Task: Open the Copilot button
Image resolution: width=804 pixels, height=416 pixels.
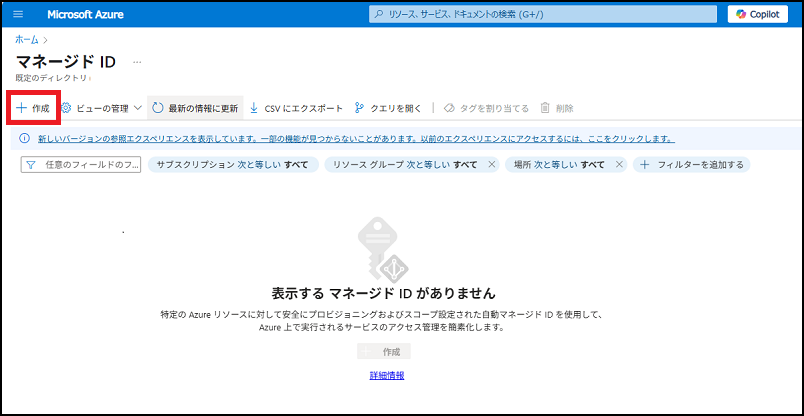Action: [x=757, y=14]
